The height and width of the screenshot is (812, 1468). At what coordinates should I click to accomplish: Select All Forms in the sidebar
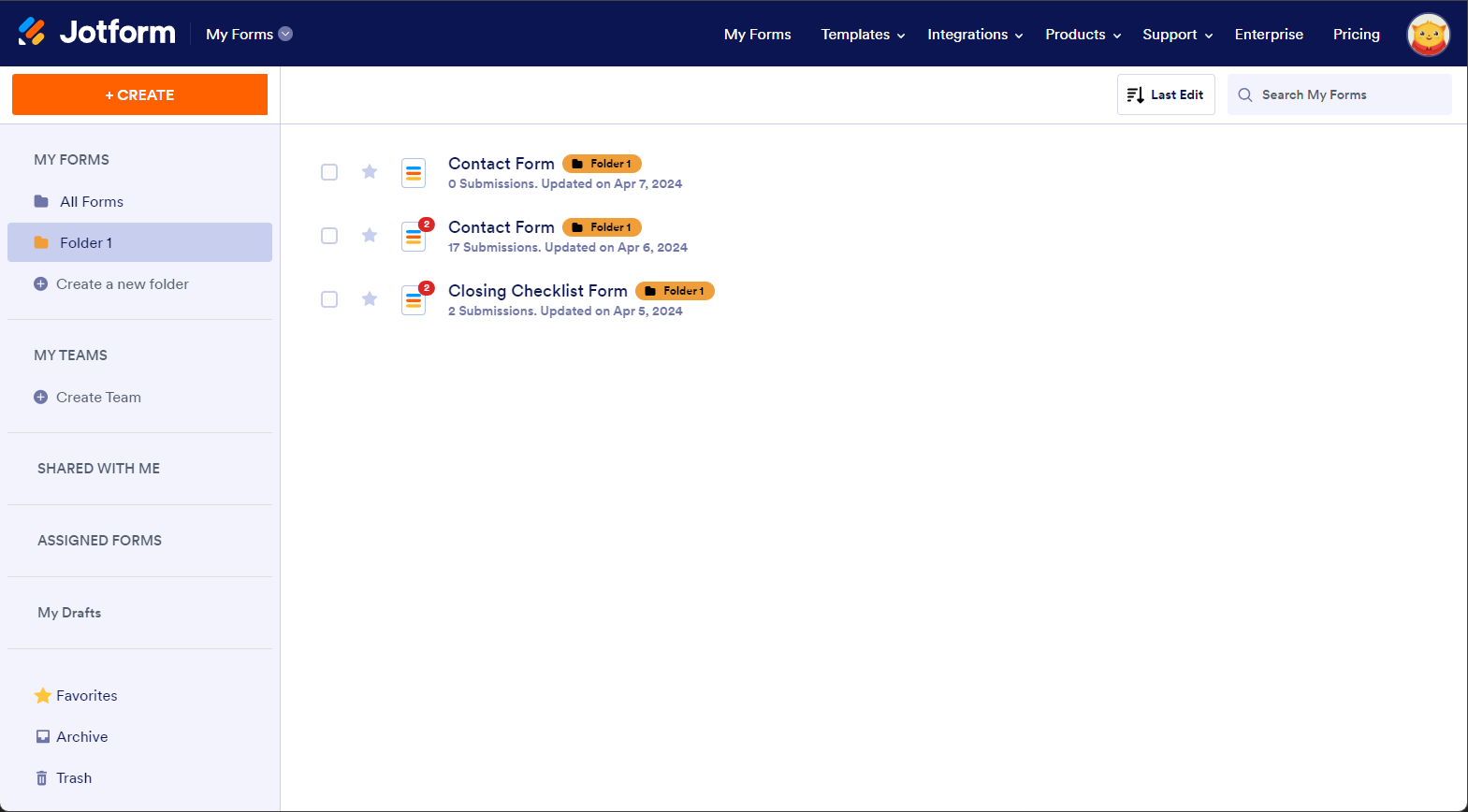pyautogui.click(x=91, y=202)
